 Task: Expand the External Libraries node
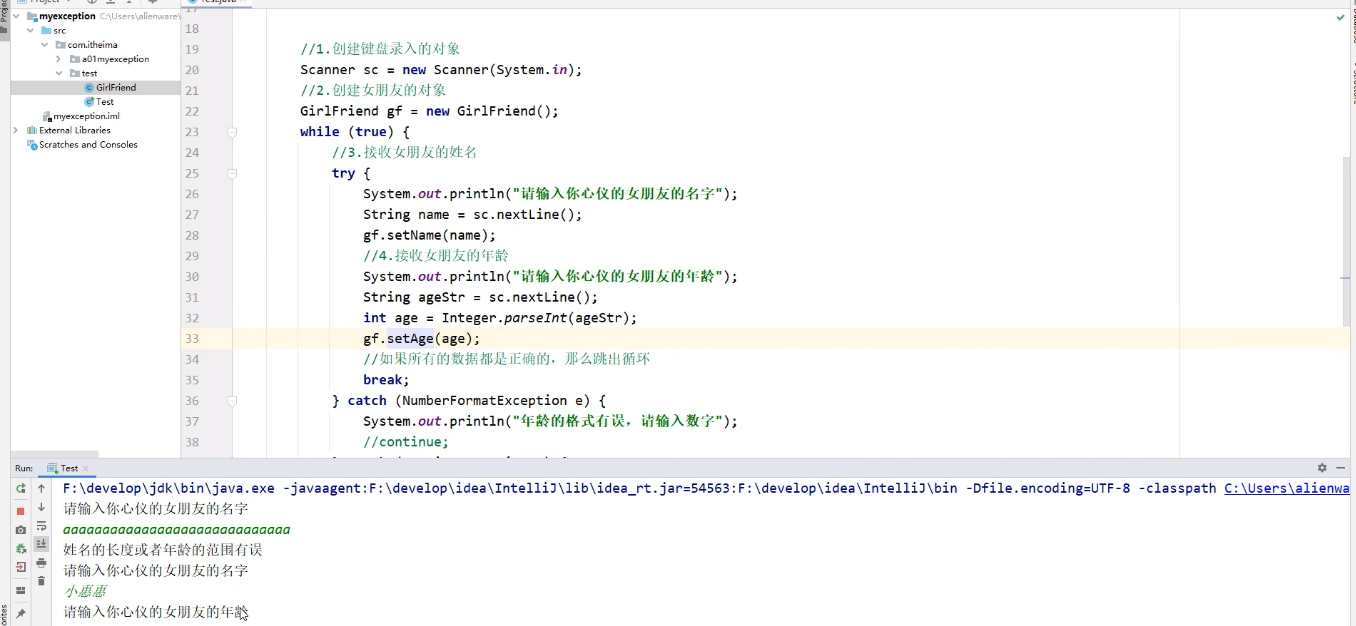[x=15, y=130]
